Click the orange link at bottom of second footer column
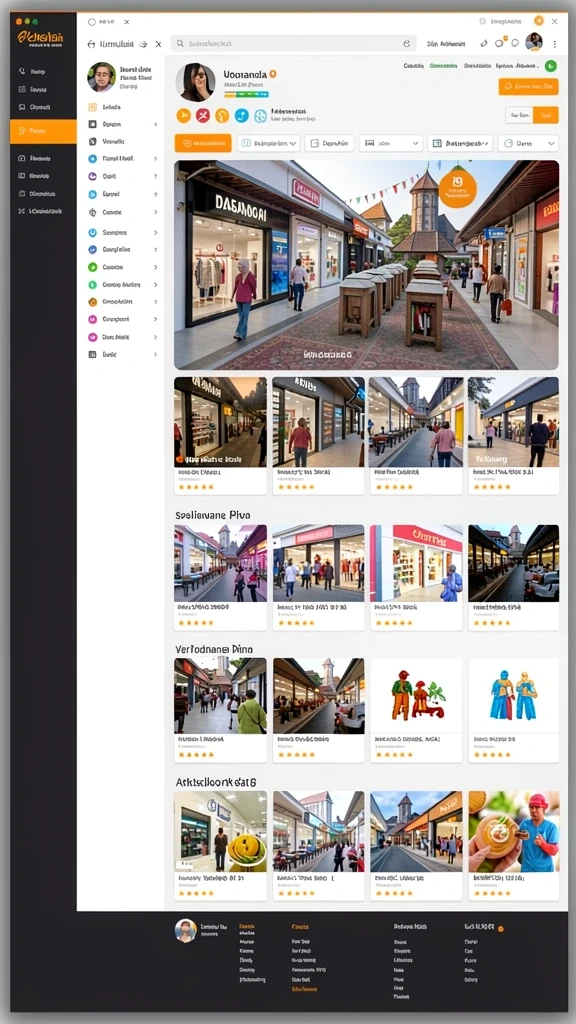This screenshot has height=1024, width=576. click(304, 989)
